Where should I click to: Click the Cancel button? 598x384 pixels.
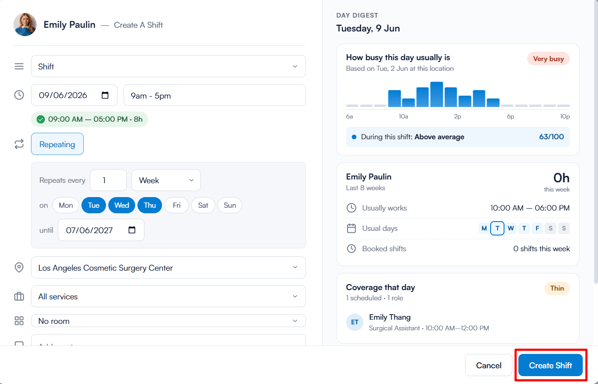[489, 365]
